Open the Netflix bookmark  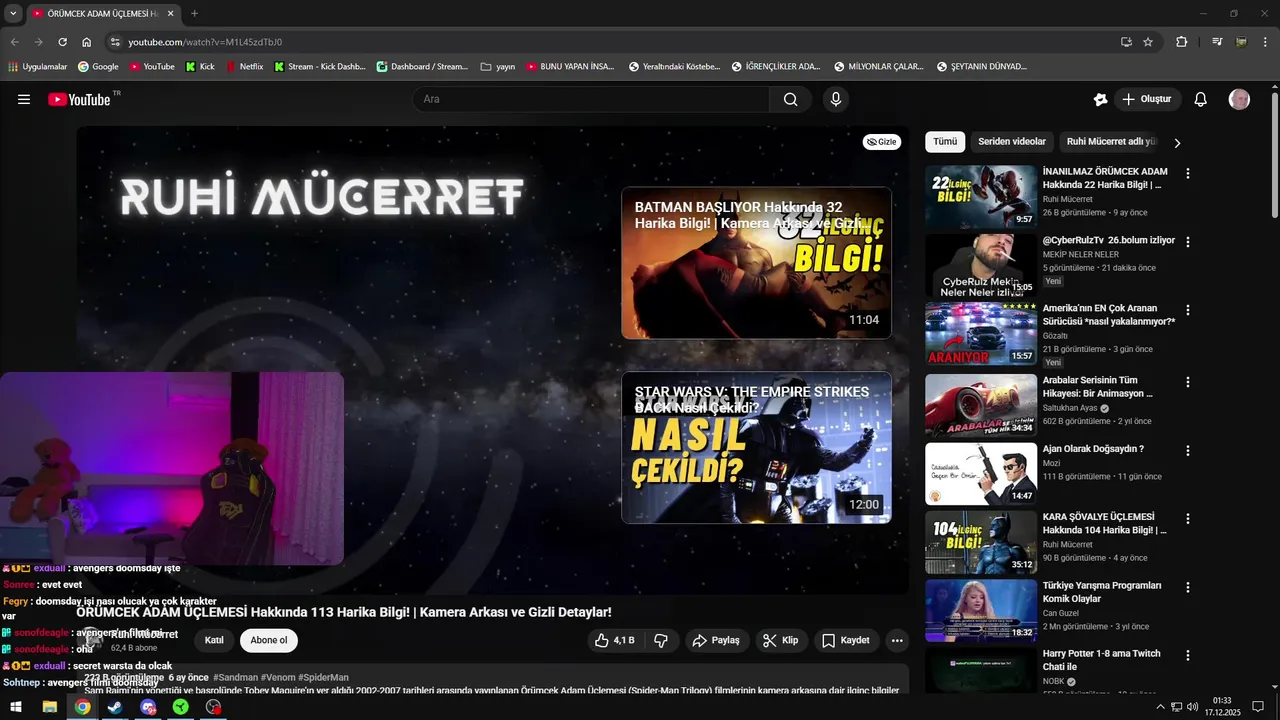coord(244,67)
